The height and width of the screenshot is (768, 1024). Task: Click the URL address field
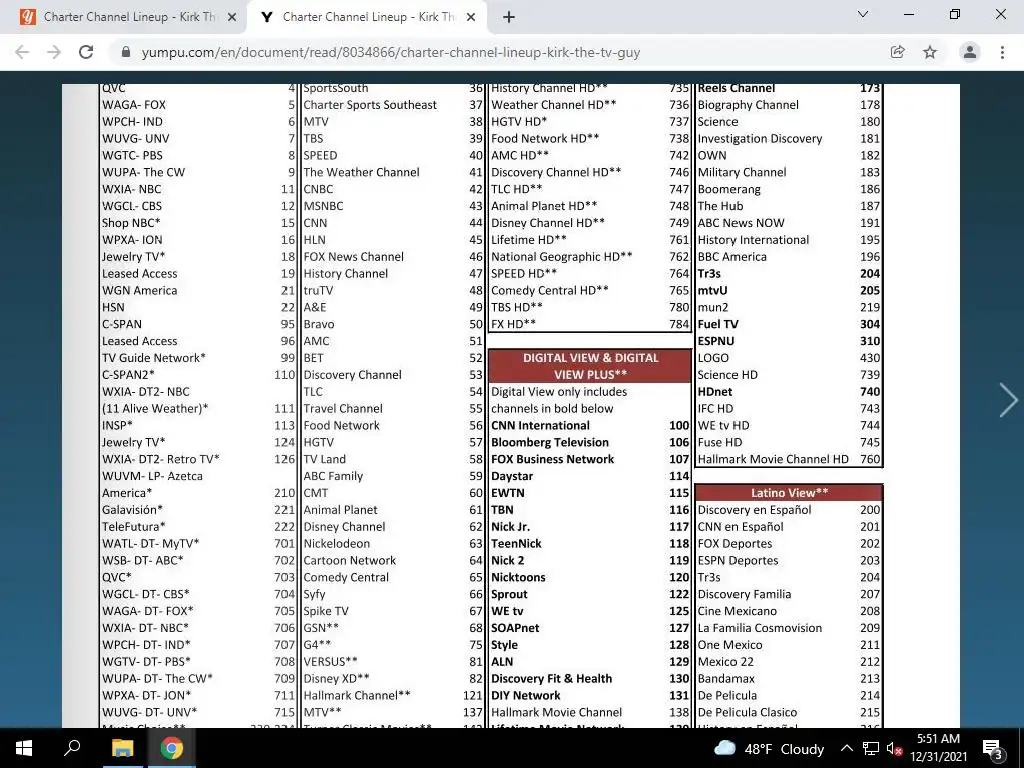pos(391,52)
